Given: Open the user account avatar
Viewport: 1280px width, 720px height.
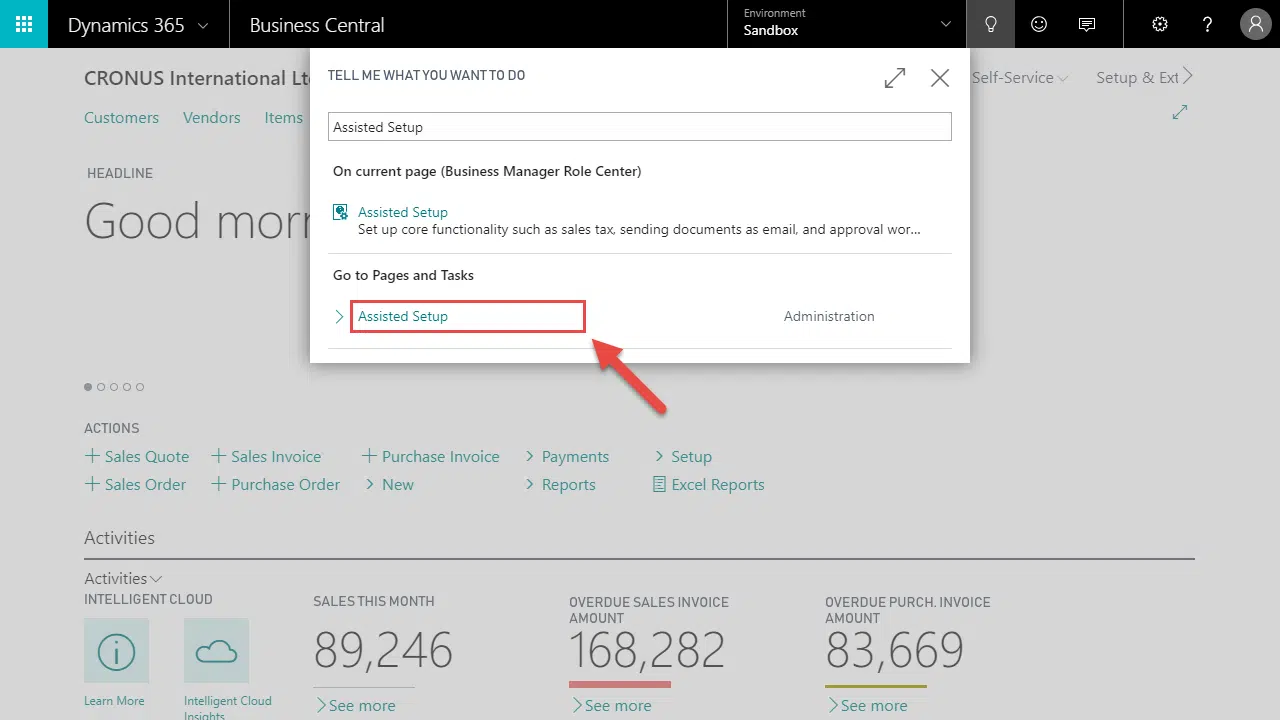Looking at the screenshot, I should tap(1256, 24).
